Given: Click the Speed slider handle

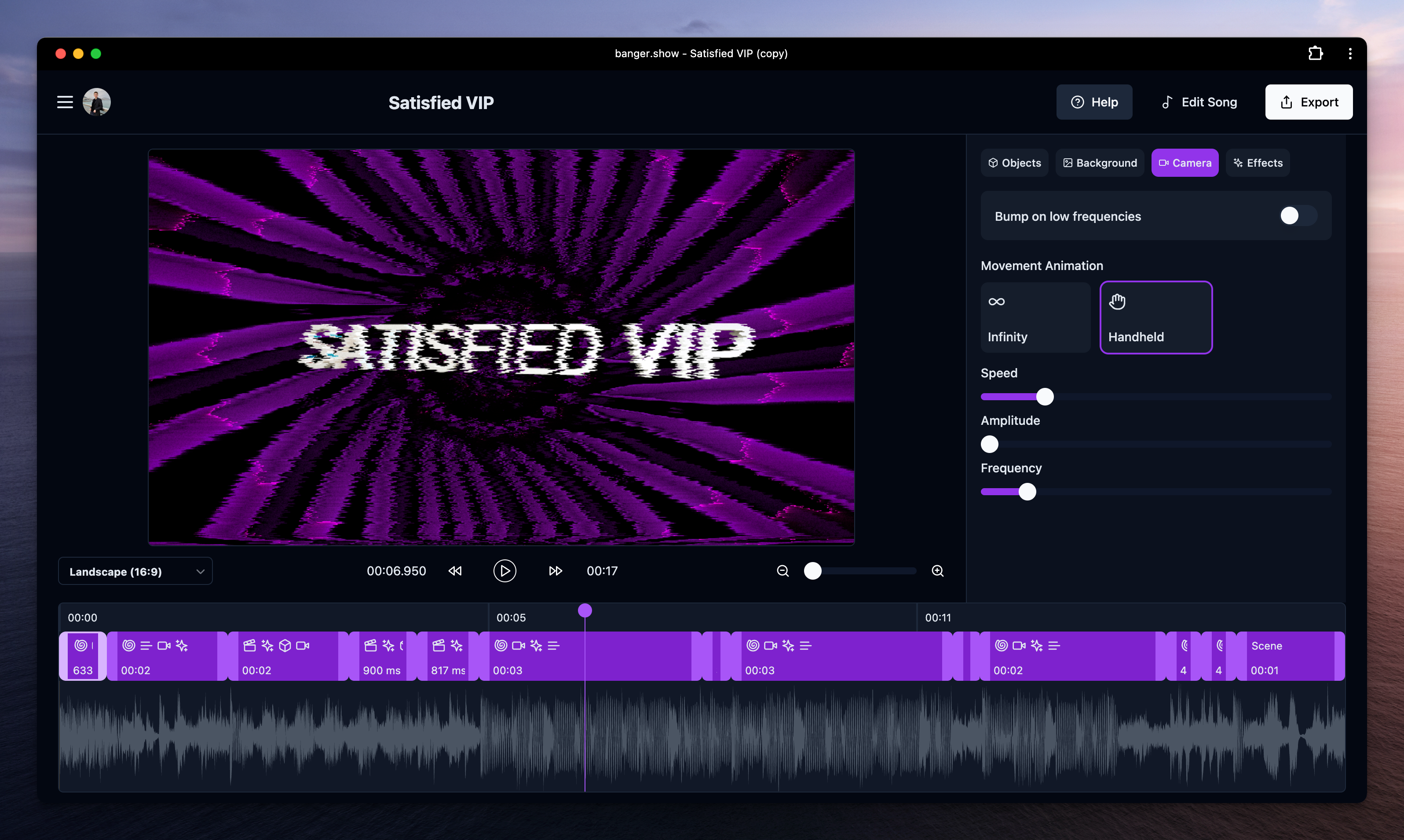Looking at the screenshot, I should (x=1046, y=396).
